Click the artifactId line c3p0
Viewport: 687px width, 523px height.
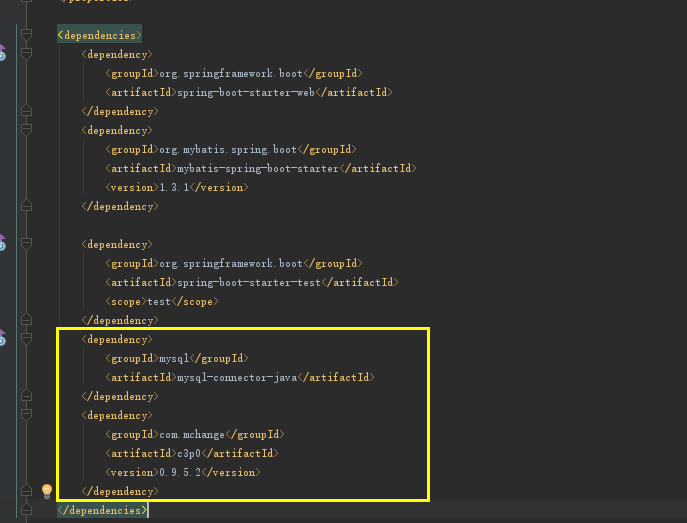point(192,453)
